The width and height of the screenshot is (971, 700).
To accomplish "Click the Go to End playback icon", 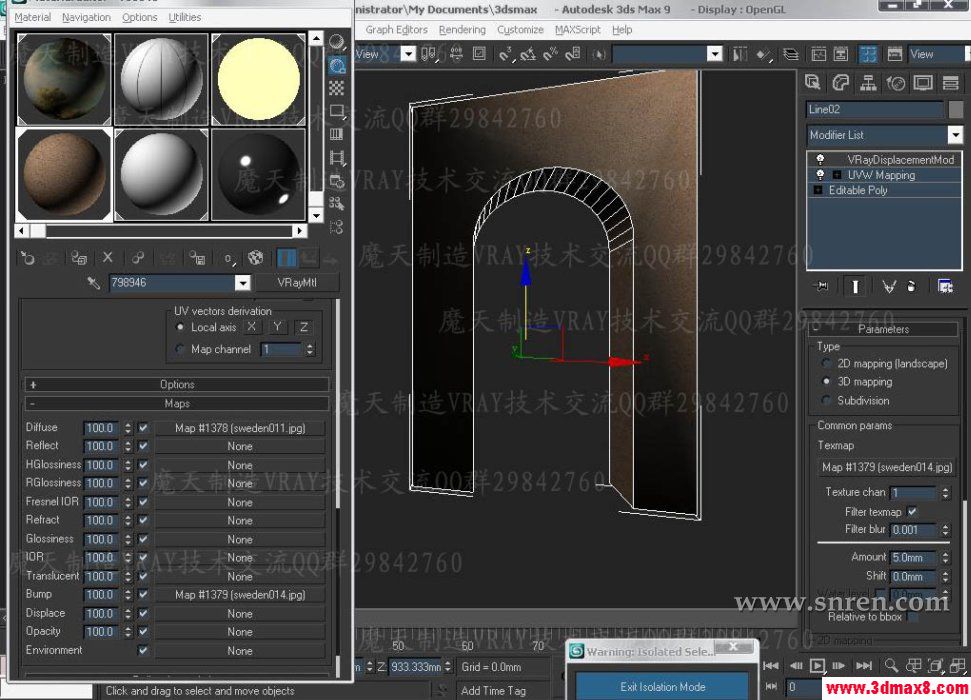I will (863, 665).
